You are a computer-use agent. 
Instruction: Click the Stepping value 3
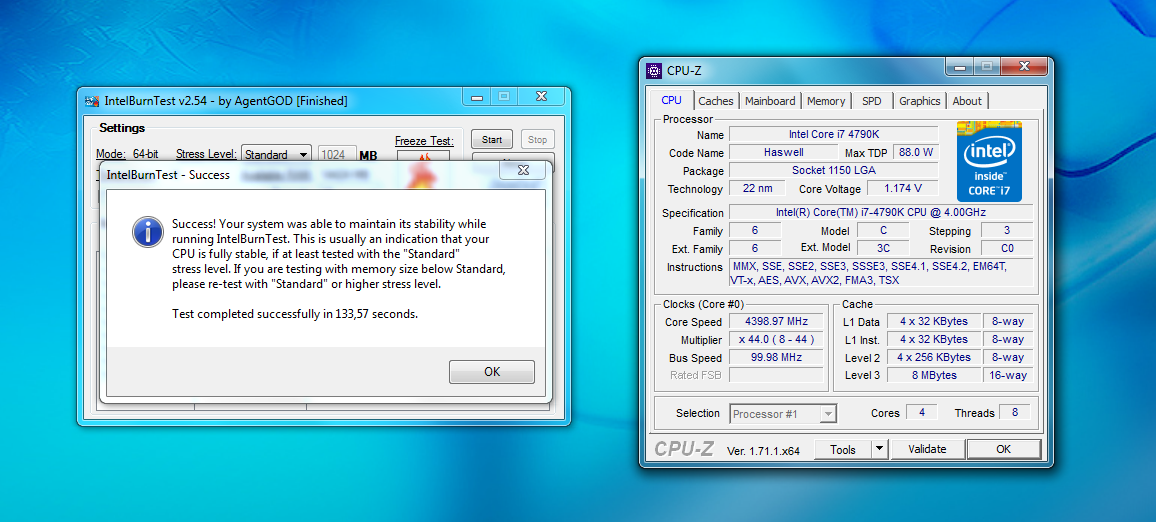(x=1008, y=231)
